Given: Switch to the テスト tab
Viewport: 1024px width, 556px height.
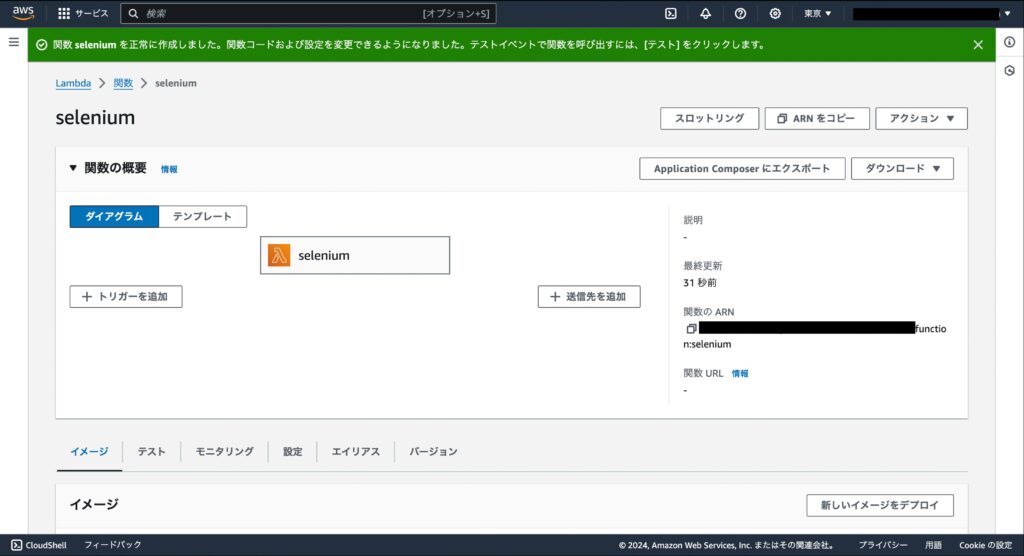Looking at the screenshot, I should [151, 451].
